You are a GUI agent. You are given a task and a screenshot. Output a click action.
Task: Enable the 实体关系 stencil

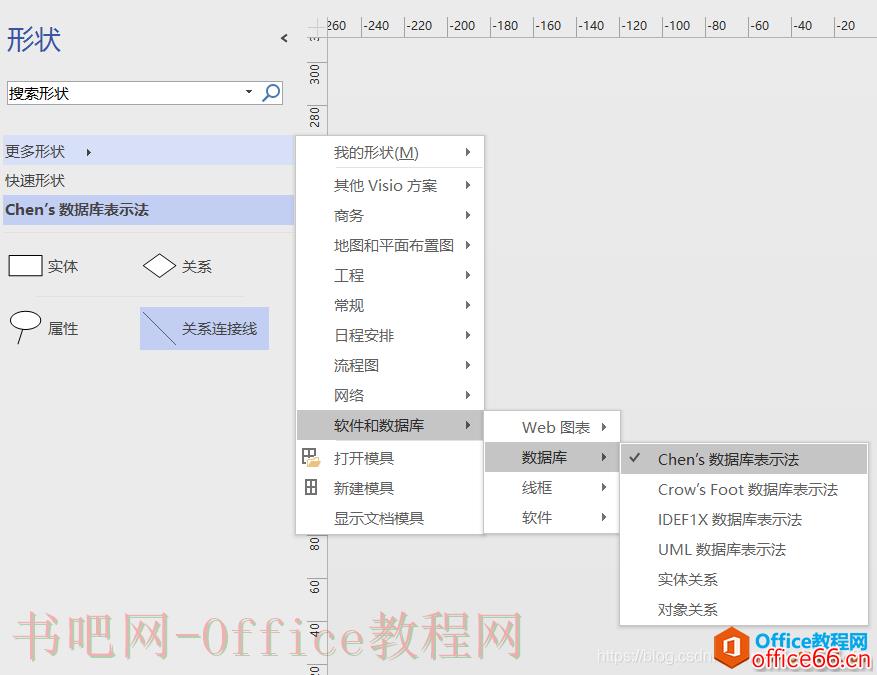(x=744, y=579)
